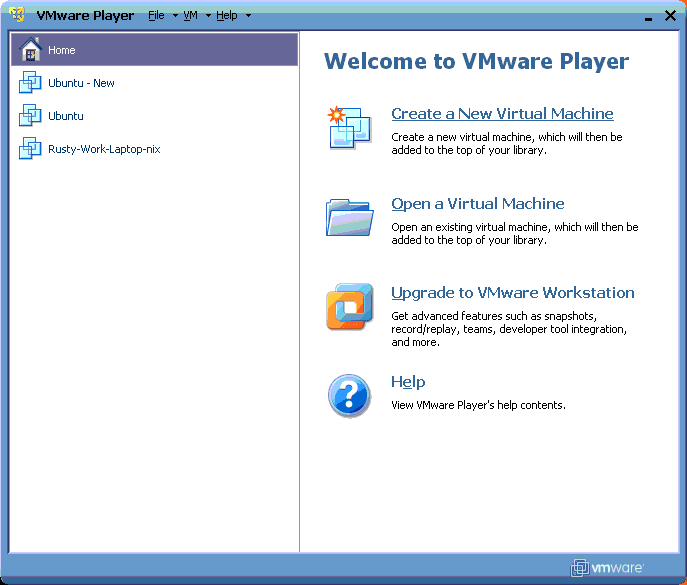687x585 pixels.
Task: Open the Help menu in the title bar
Action: click(x=227, y=15)
